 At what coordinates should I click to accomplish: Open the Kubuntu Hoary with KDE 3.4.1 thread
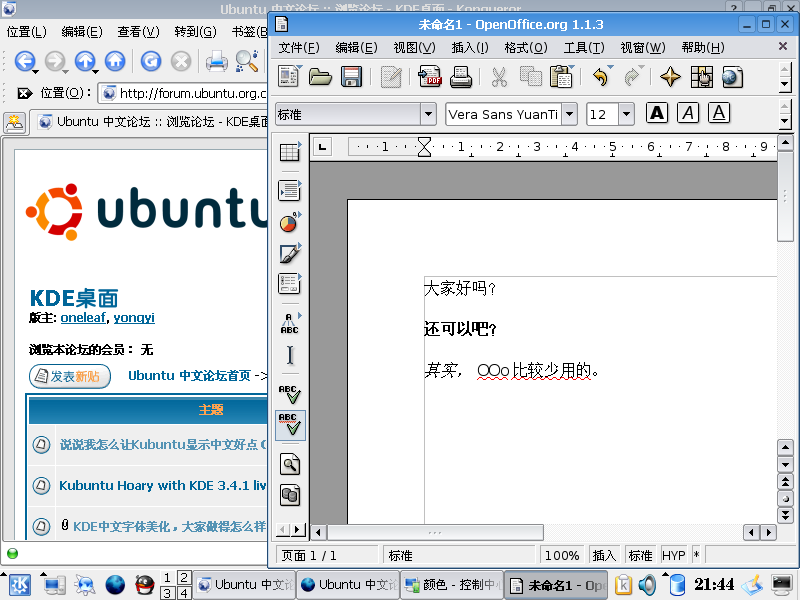coord(163,485)
